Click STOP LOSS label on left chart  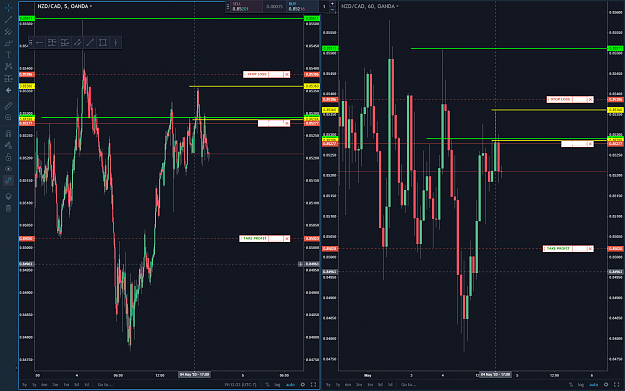256,74
